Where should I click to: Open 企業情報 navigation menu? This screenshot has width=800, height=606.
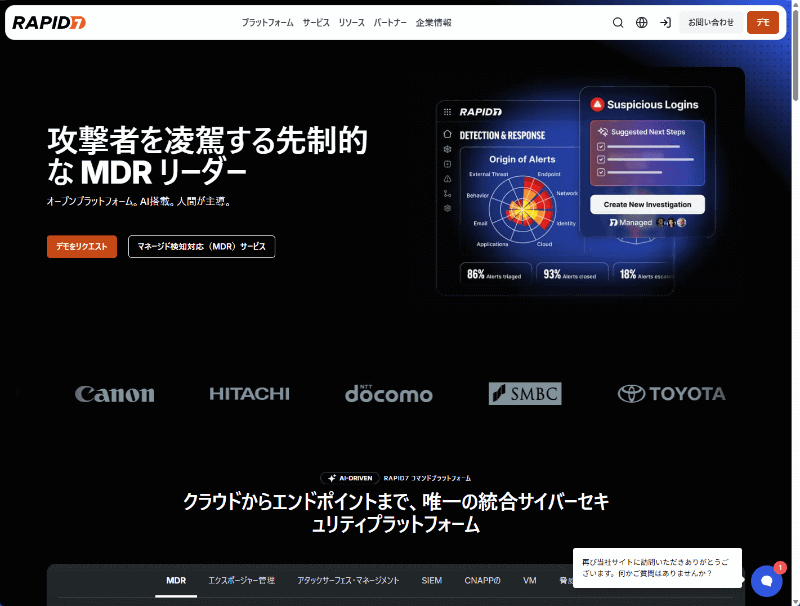point(433,22)
